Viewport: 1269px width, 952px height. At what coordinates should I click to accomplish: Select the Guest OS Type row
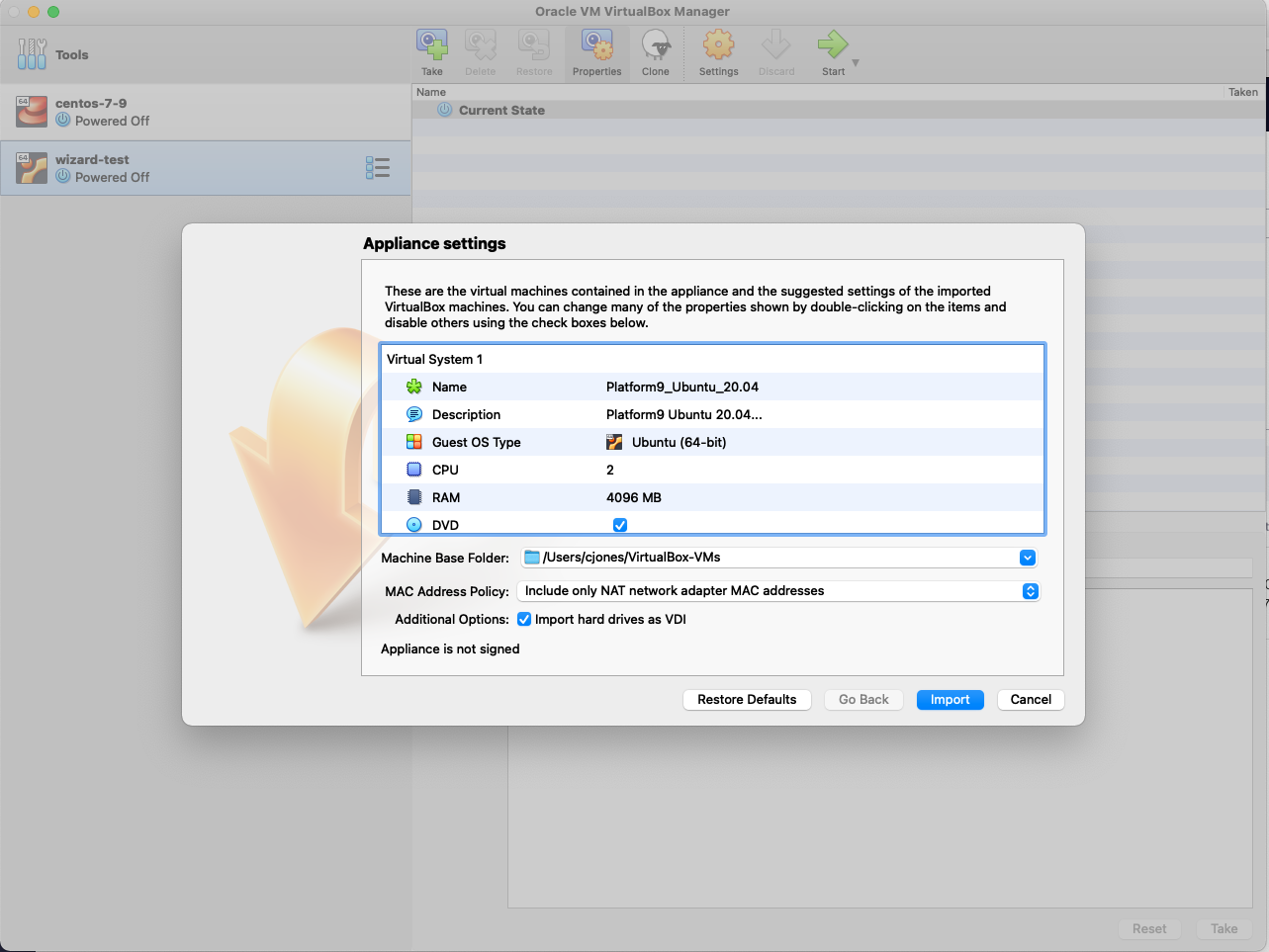coord(476,442)
